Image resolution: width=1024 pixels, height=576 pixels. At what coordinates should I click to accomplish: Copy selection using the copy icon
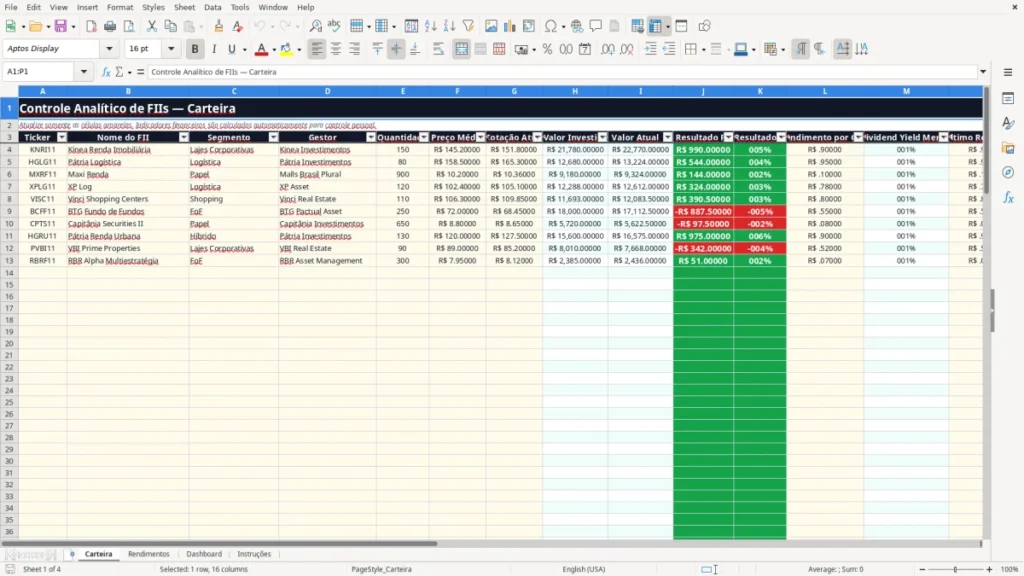click(170, 26)
